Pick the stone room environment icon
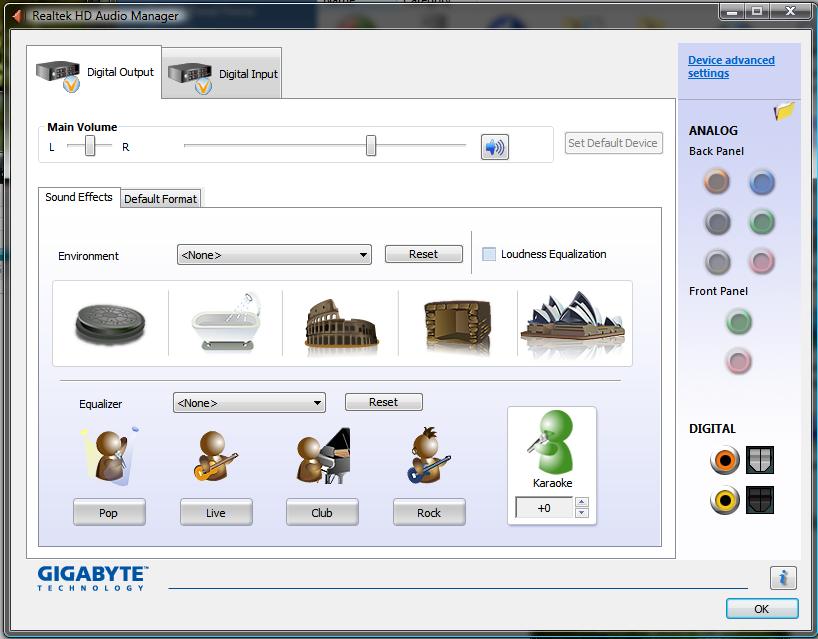 (458, 323)
